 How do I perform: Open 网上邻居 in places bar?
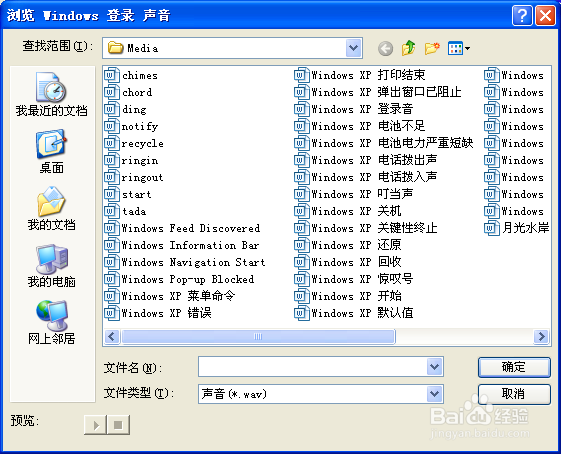point(52,323)
